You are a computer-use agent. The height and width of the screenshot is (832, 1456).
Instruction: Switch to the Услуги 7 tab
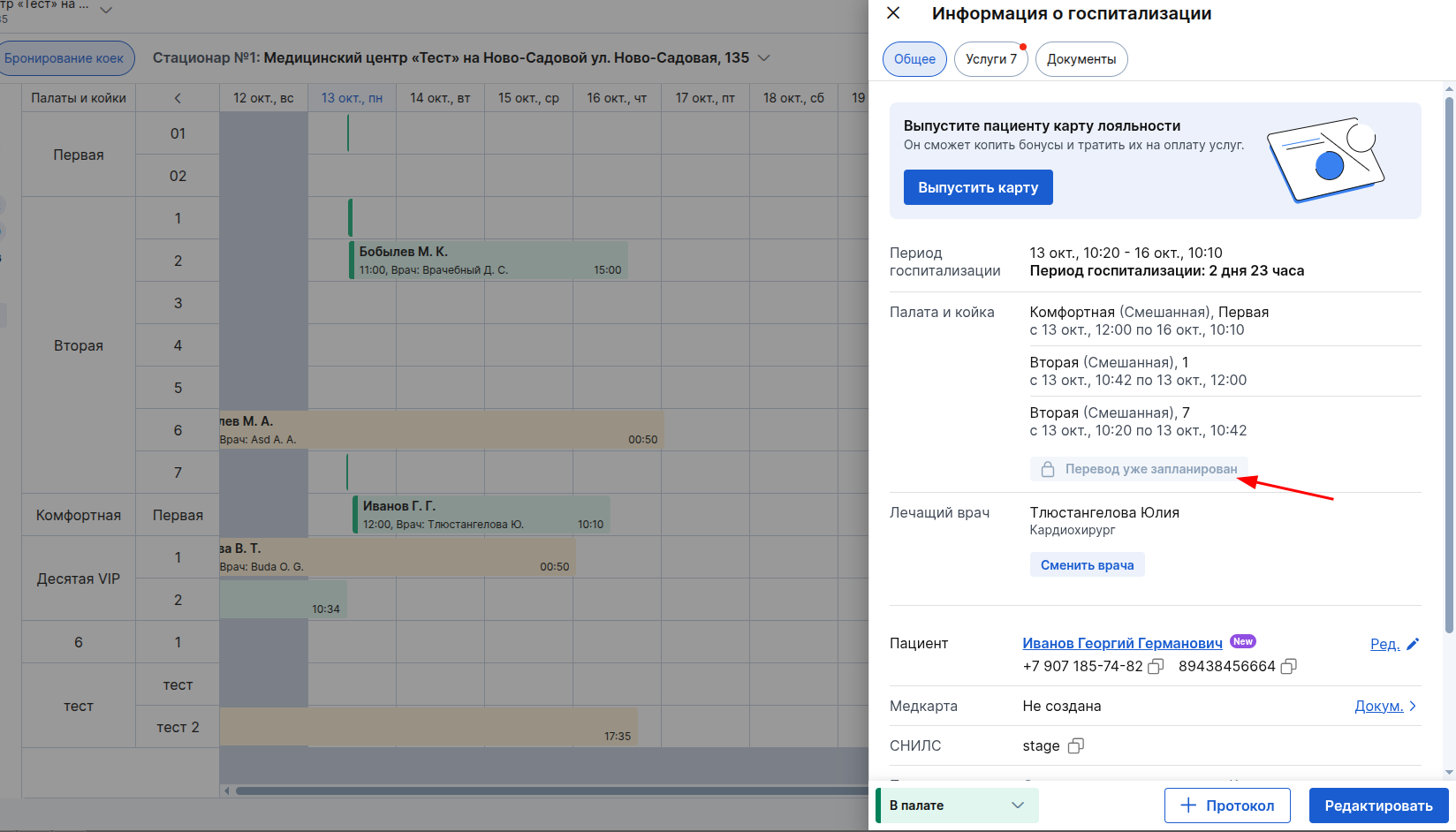click(x=990, y=59)
